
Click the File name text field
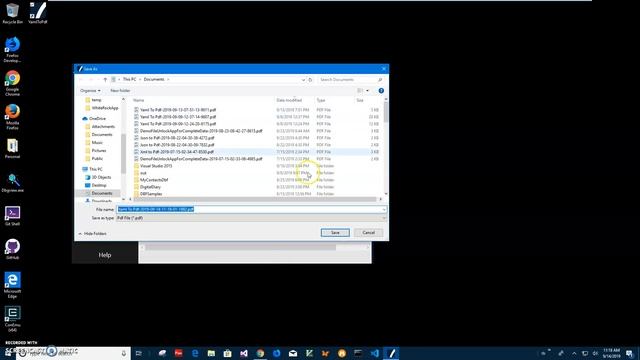coord(249,209)
